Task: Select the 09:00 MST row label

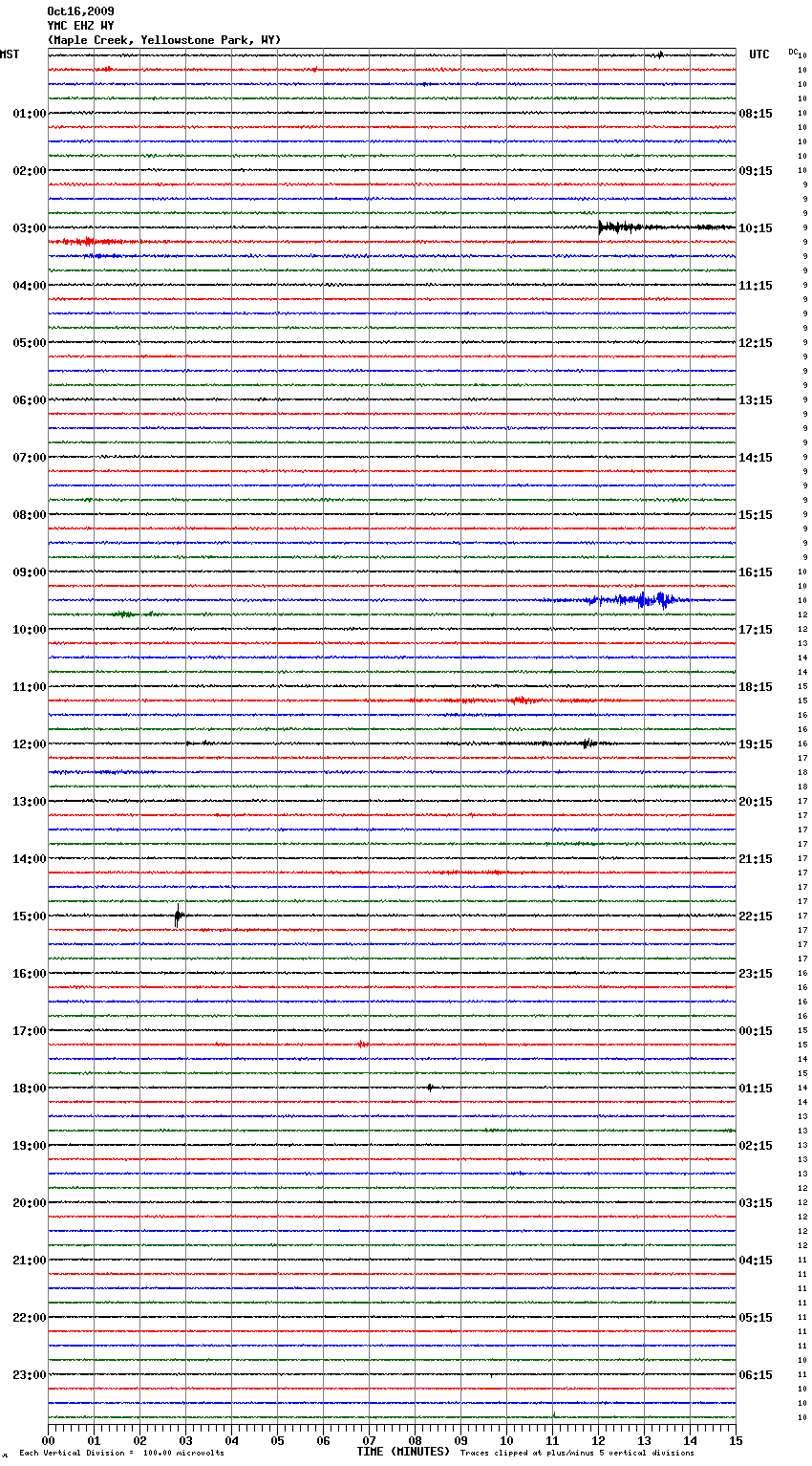Action: click(30, 572)
